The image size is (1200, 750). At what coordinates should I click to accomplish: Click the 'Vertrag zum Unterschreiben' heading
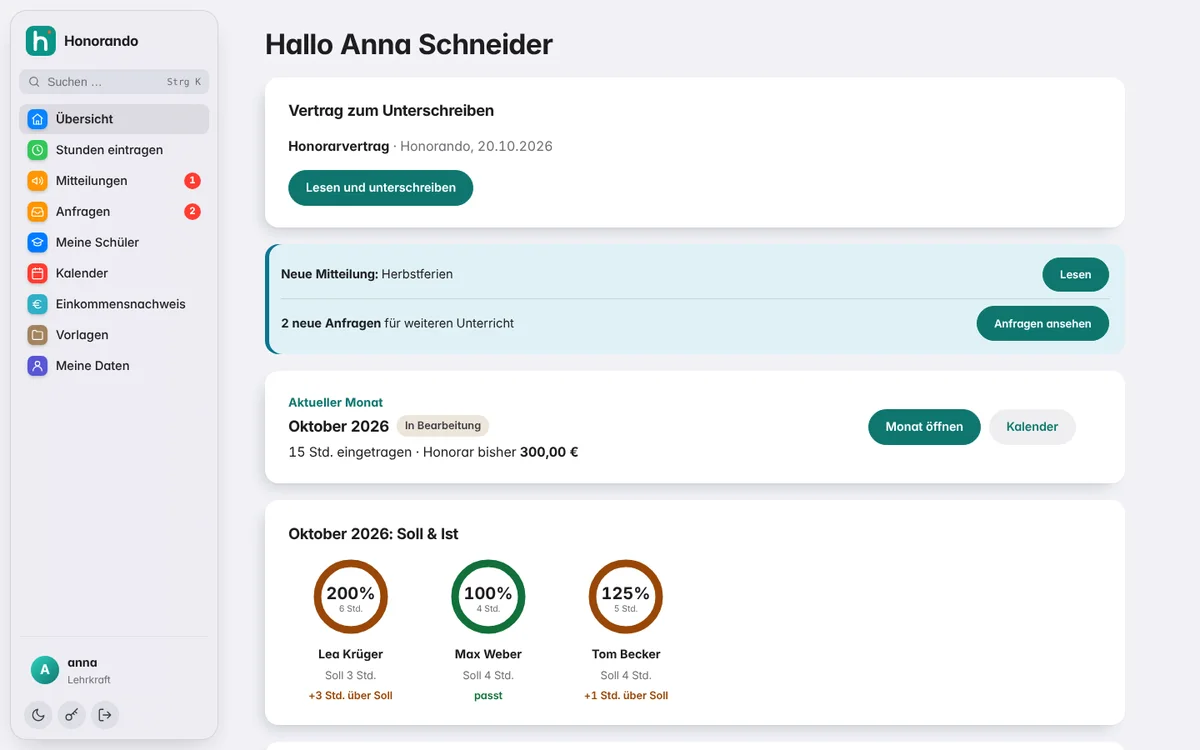(391, 111)
